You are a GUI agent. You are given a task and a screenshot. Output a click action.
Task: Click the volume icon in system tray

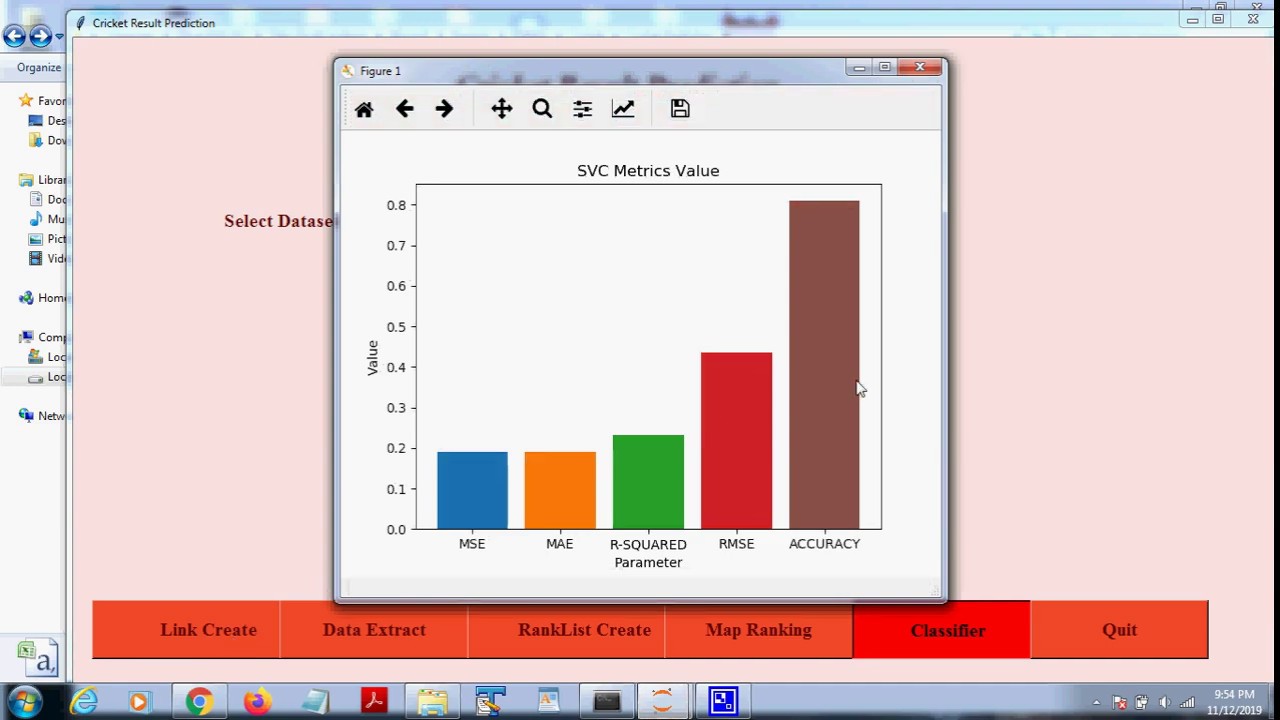point(1164,702)
